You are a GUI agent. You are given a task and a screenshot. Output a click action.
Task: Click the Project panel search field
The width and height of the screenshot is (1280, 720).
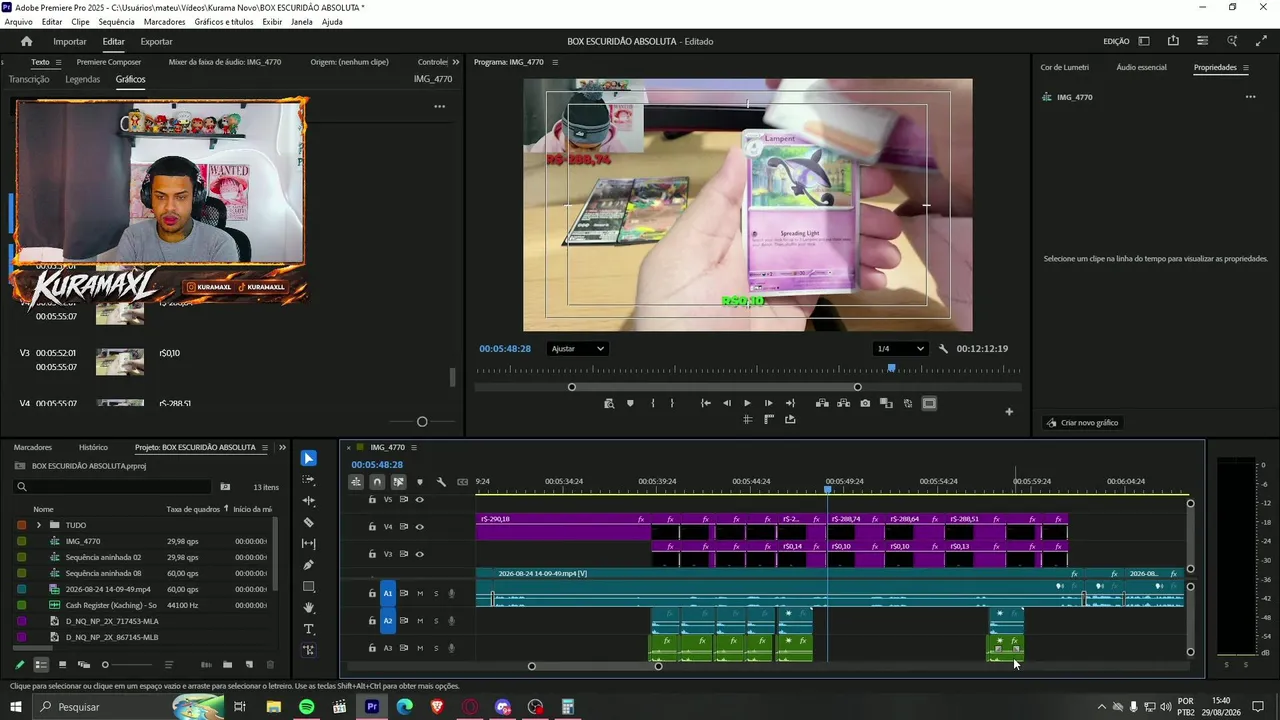[x=112, y=487]
